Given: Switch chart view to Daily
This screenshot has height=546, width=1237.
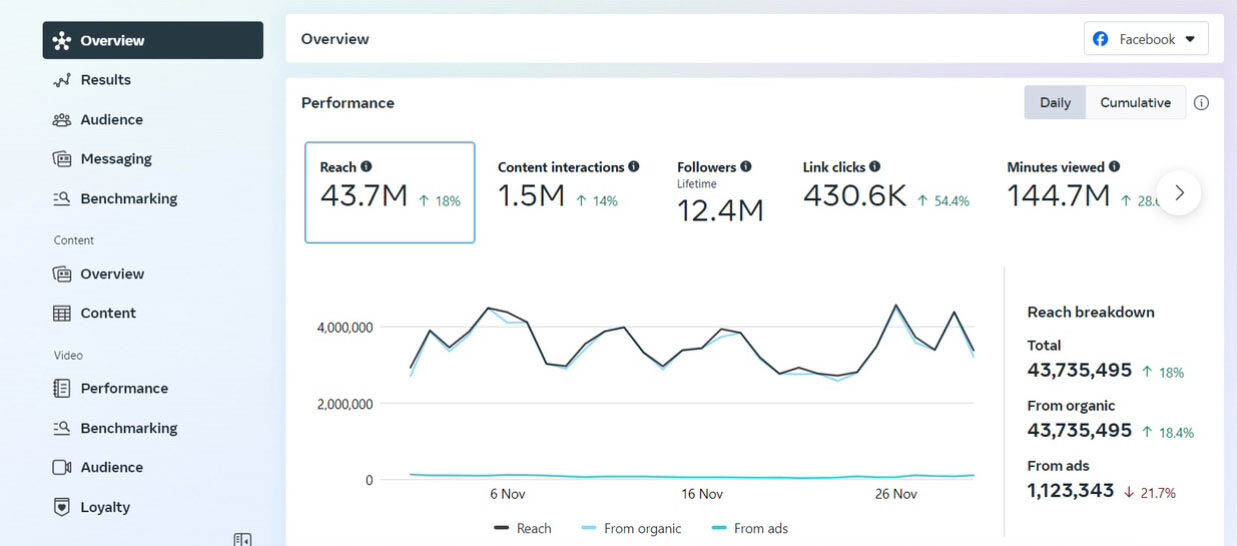Looking at the screenshot, I should point(1055,103).
